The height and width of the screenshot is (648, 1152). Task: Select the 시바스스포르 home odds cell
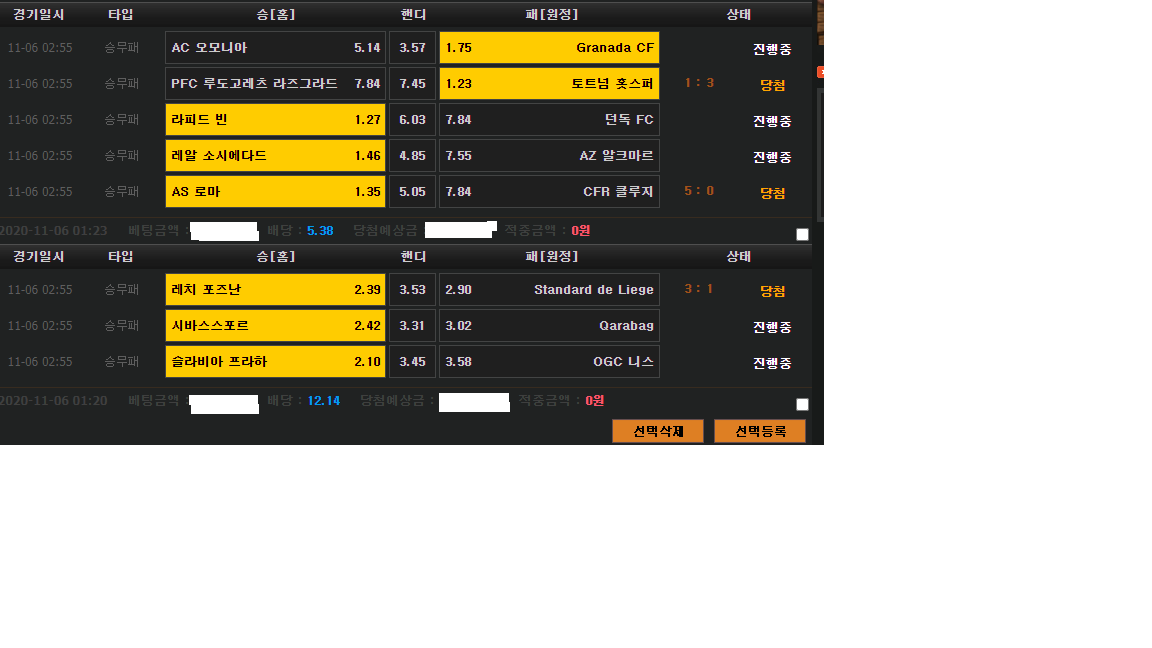click(x=275, y=326)
